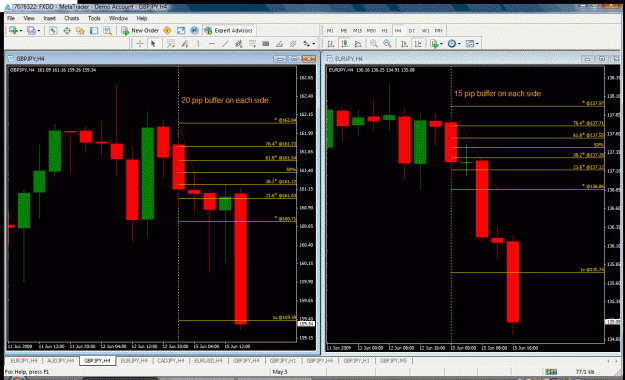Open the File menu
The width and height of the screenshot is (625, 380).
(11, 18)
